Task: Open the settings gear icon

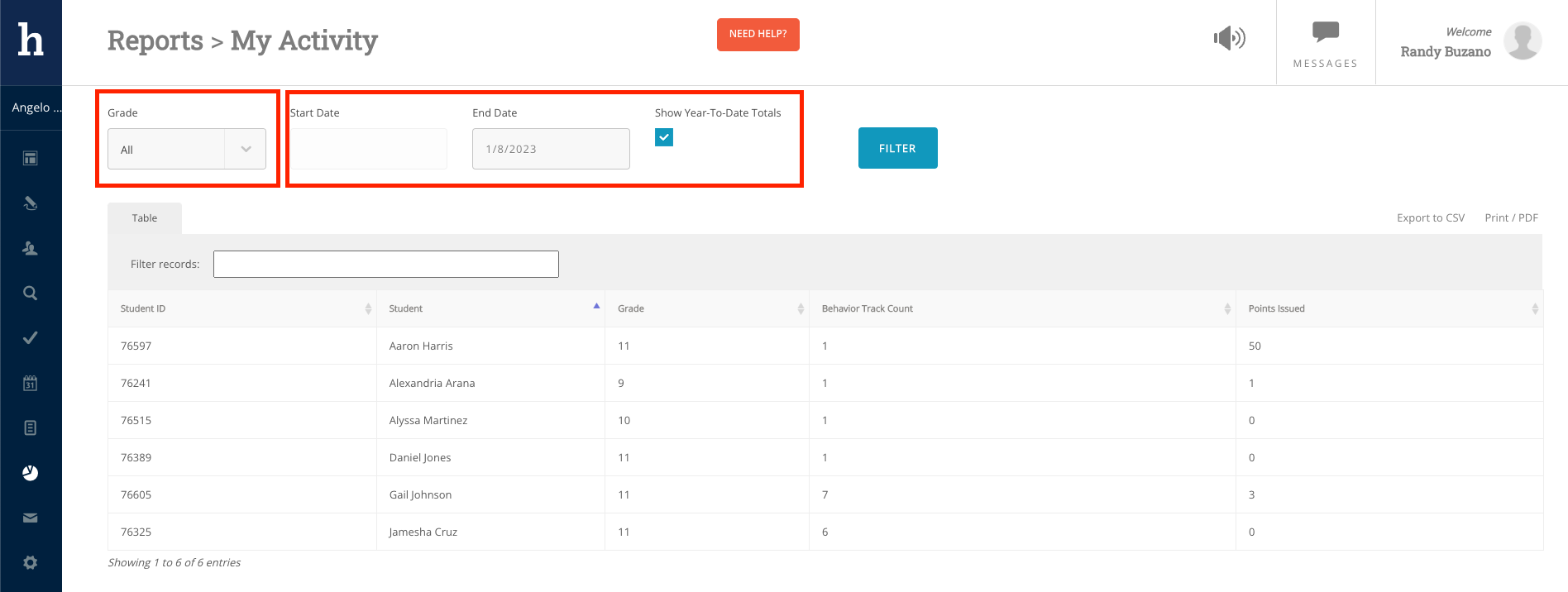Action: (x=31, y=562)
